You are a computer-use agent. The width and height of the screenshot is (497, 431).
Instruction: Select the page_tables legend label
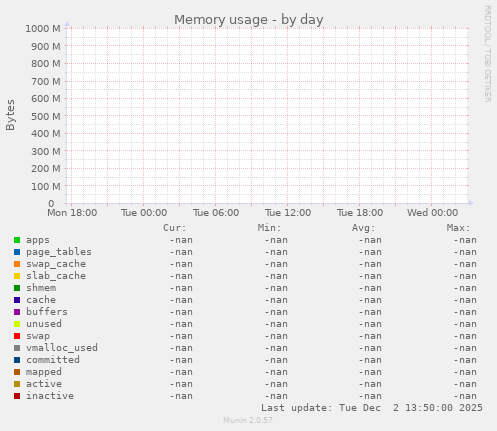coord(59,252)
